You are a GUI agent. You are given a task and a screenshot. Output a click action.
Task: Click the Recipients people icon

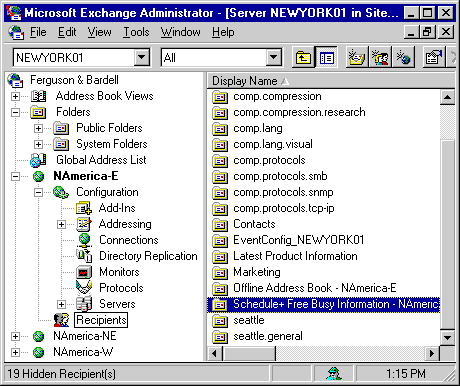(x=61, y=320)
